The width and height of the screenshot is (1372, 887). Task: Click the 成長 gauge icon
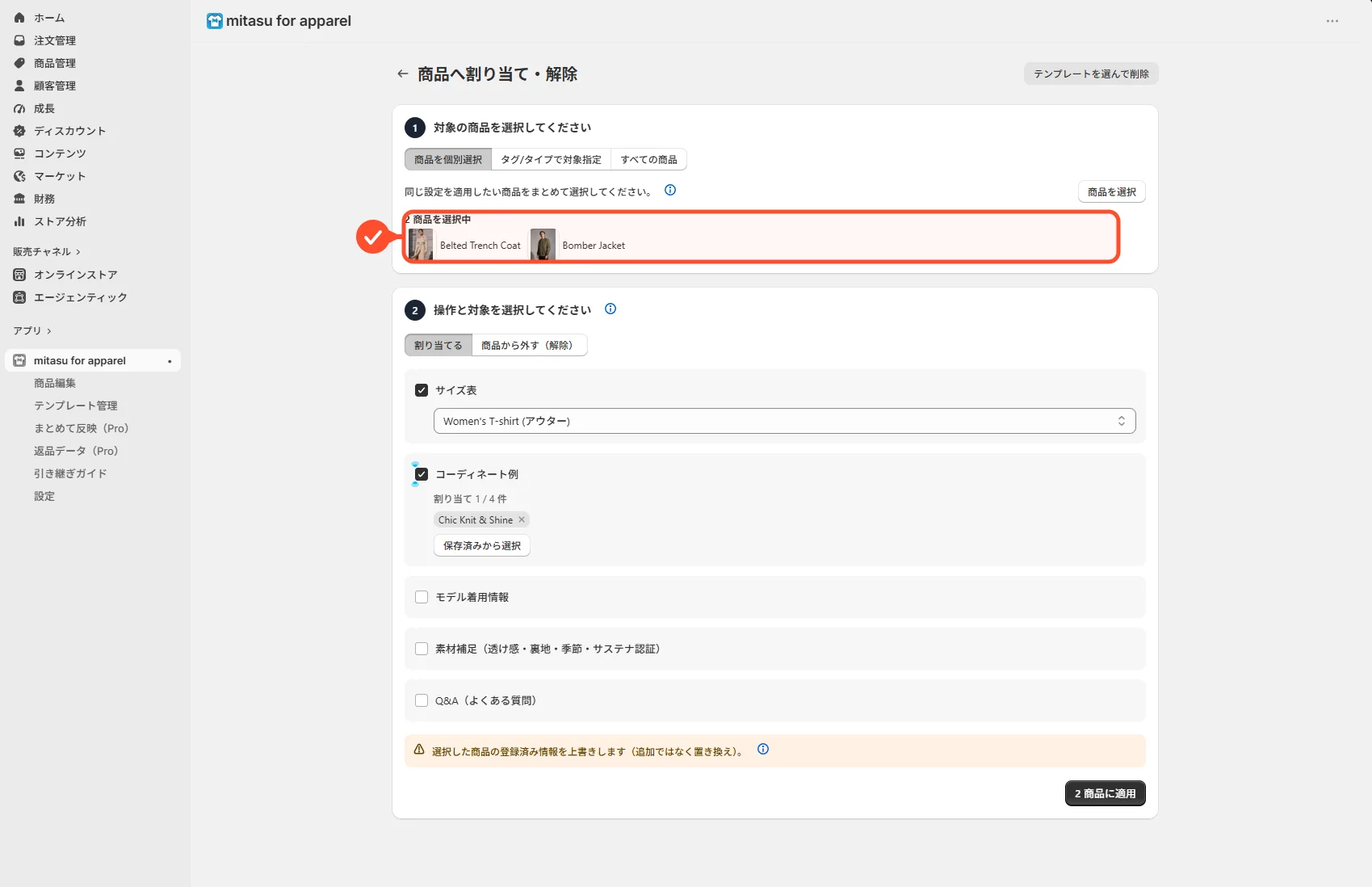[x=19, y=108]
